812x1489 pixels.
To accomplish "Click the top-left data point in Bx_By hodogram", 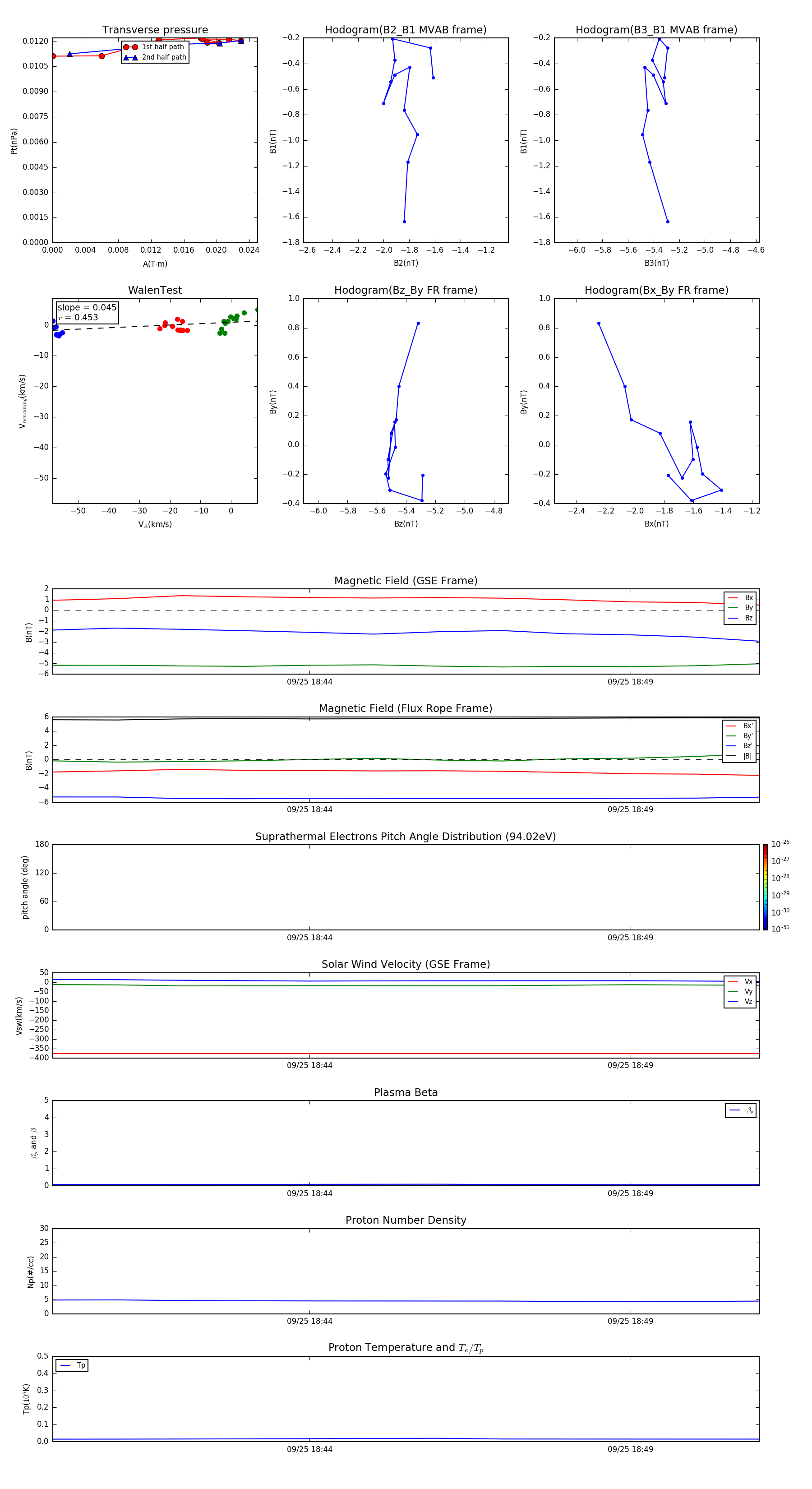I will point(599,324).
